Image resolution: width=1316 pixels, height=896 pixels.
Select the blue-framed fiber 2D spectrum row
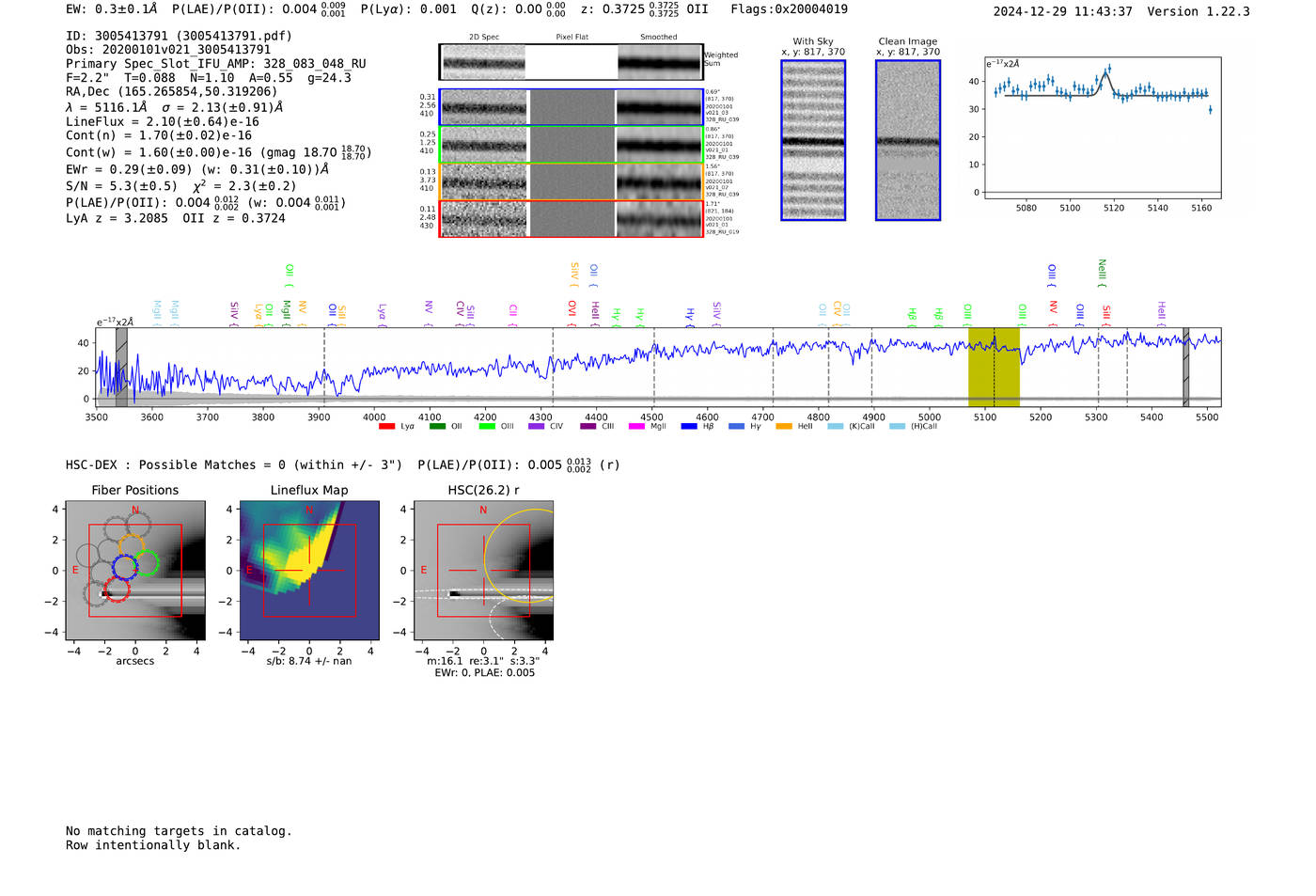point(572,107)
